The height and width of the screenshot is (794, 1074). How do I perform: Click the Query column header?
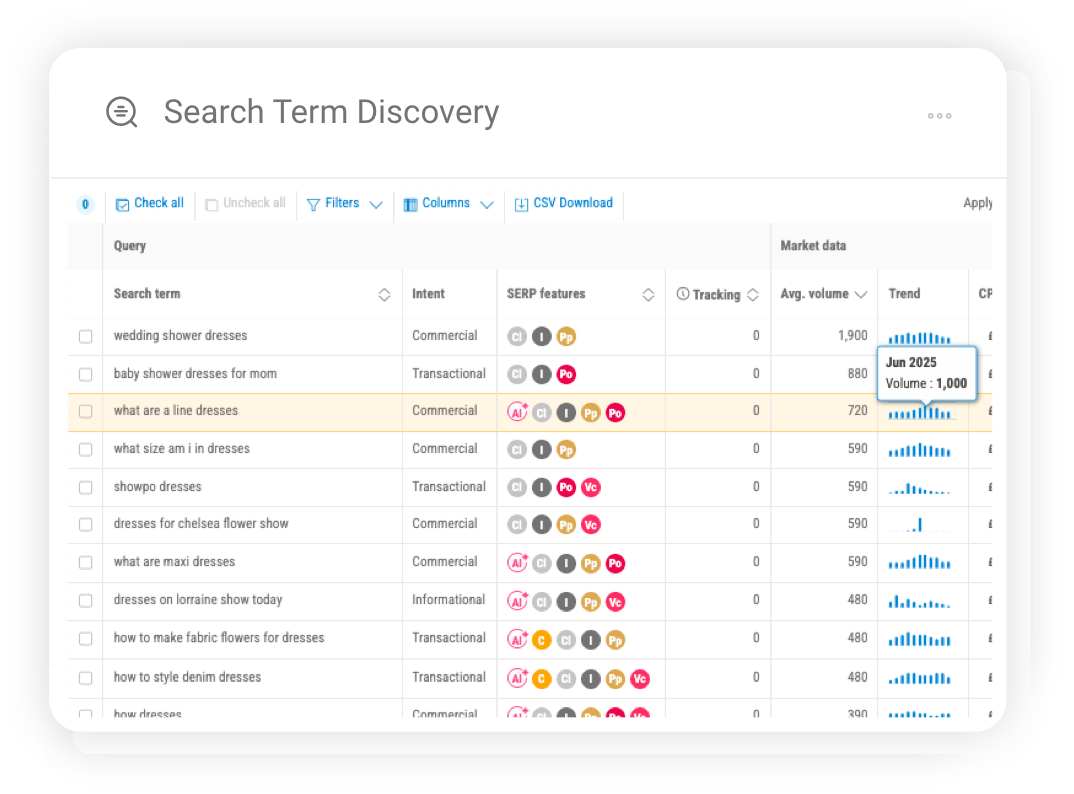pos(130,246)
